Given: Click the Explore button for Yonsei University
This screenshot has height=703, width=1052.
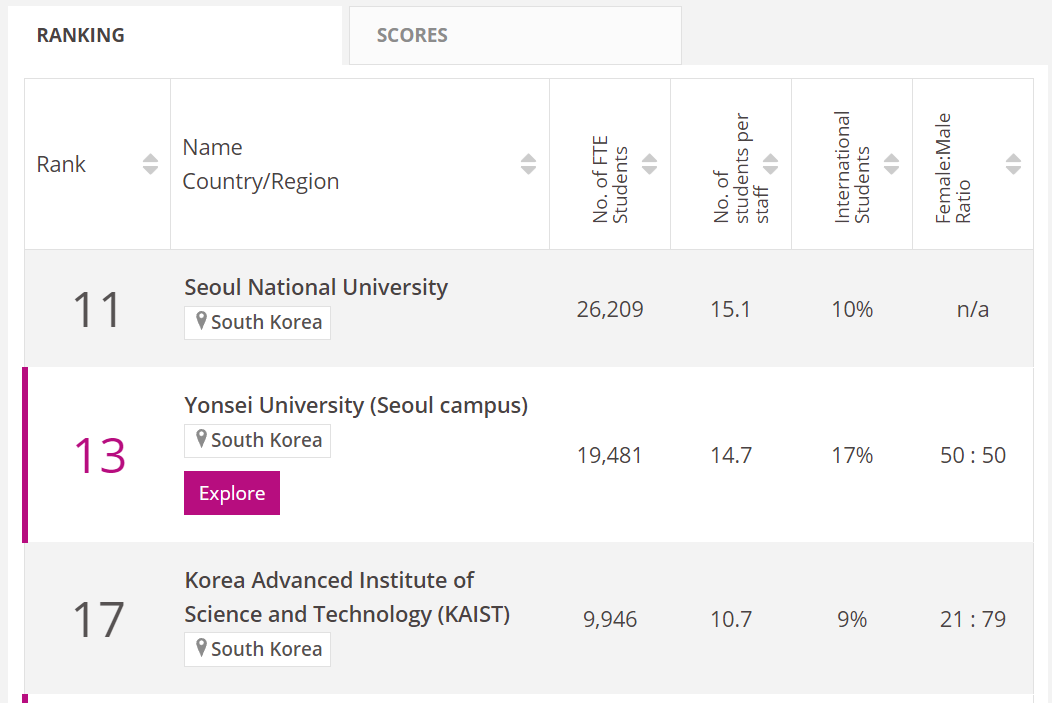Looking at the screenshot, I should coord(232,493).
